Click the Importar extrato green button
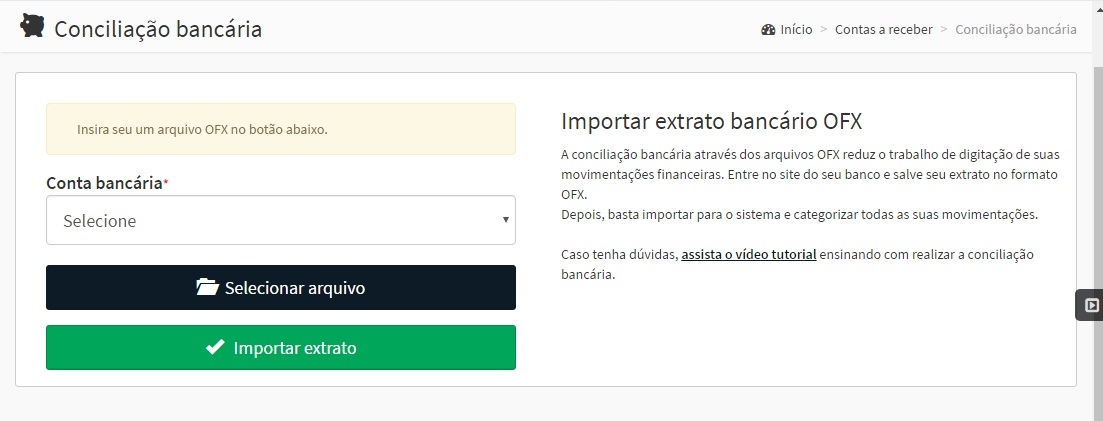 tap(281, 347)
